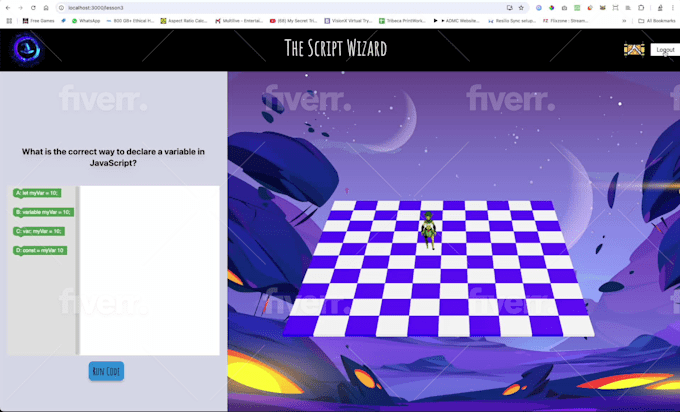Open the All Bookmarks folder
Image resolution: width=680 pixels, height=412 pixels.
pos(657,21)
